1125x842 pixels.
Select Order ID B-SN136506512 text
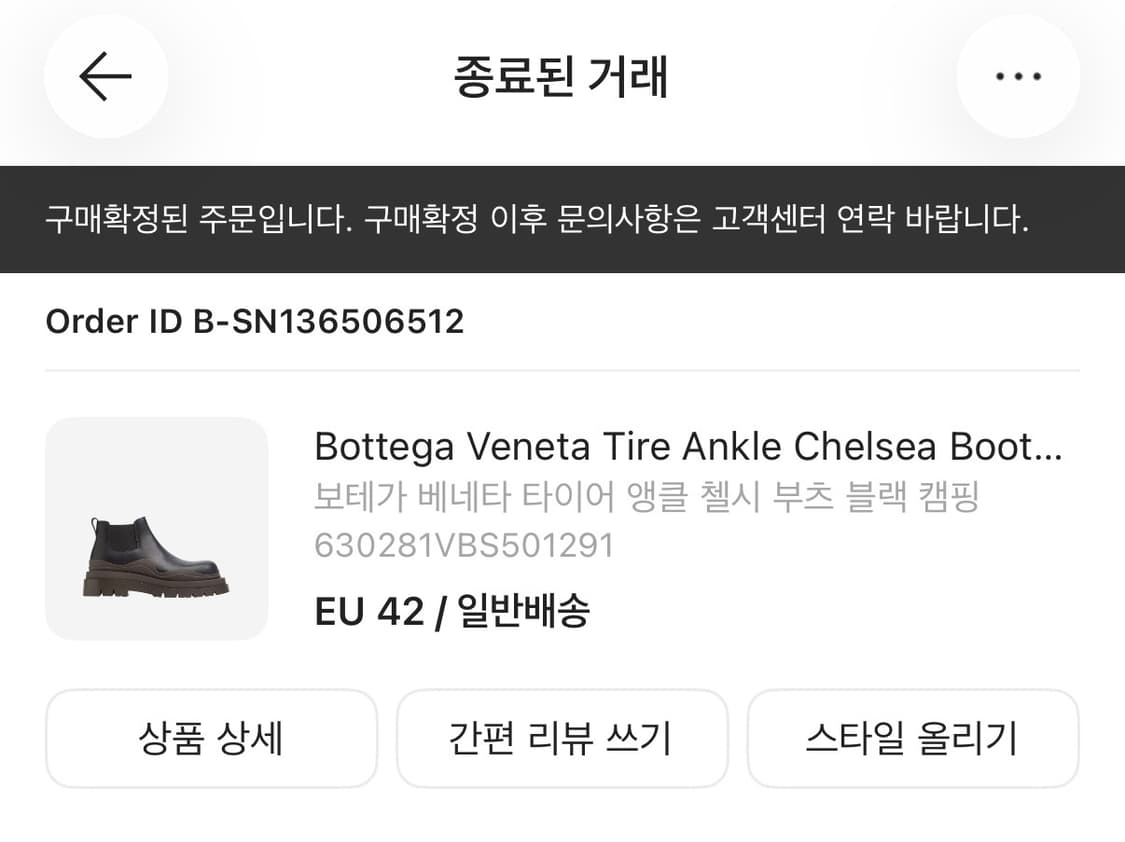tap(254, 322)
